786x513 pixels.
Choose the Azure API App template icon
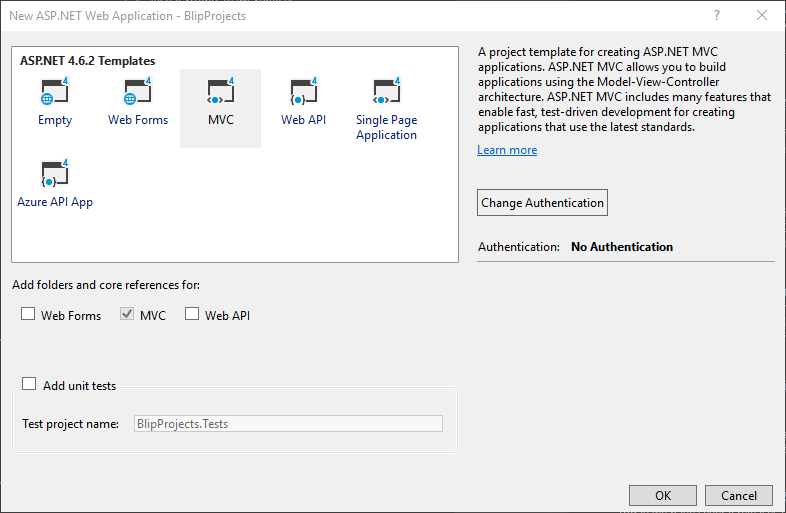click(x=54, y=174)
